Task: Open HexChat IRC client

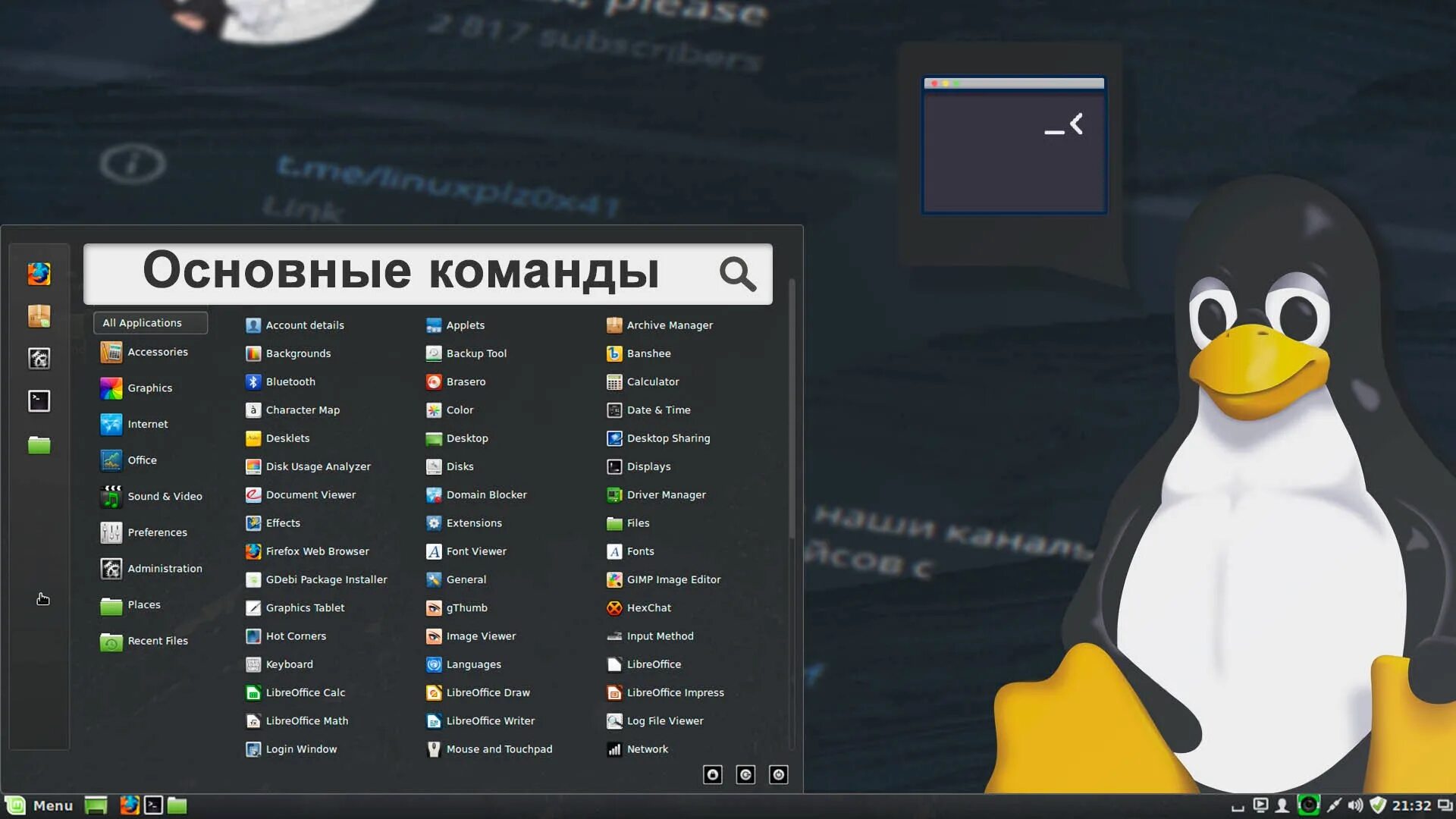Action: pyautogui.click(x=648, y=607)
